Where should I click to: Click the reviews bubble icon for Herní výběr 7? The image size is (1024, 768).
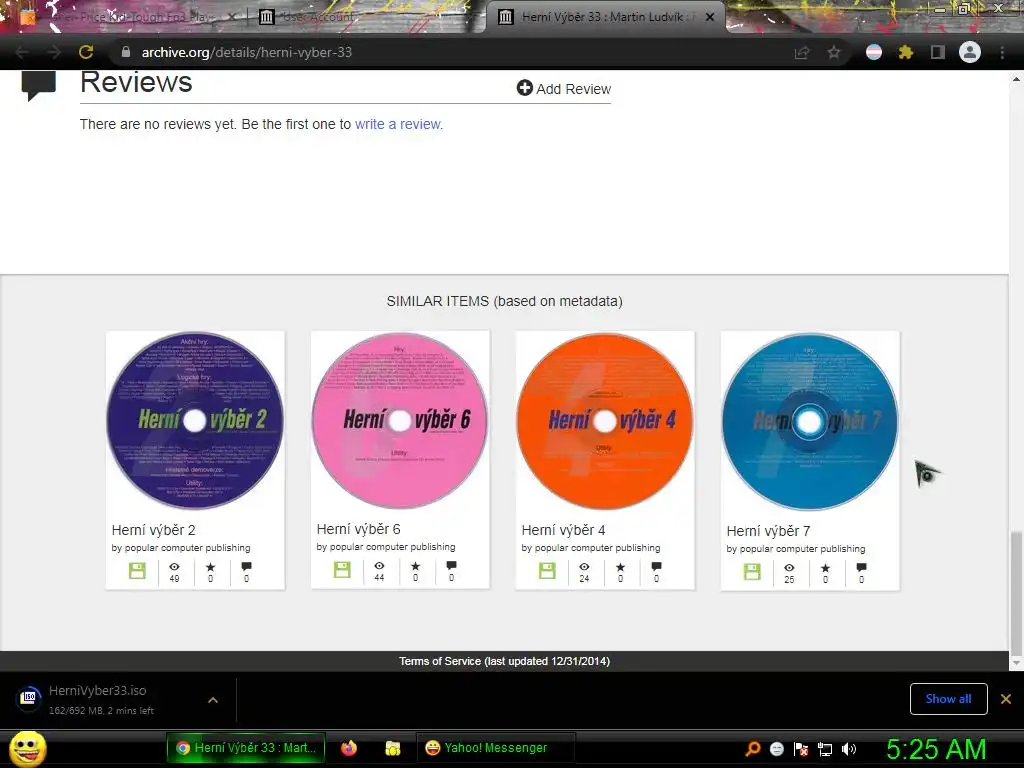click(861, 568)
